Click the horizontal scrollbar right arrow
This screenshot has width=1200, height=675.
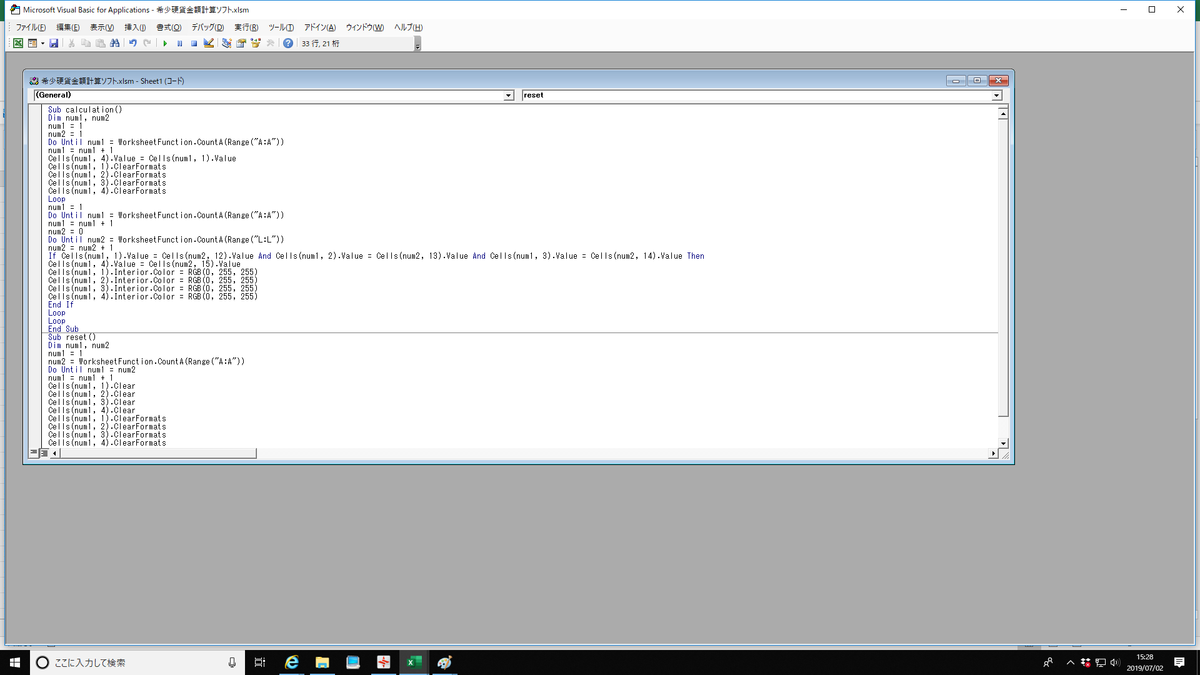pos(993,453)
